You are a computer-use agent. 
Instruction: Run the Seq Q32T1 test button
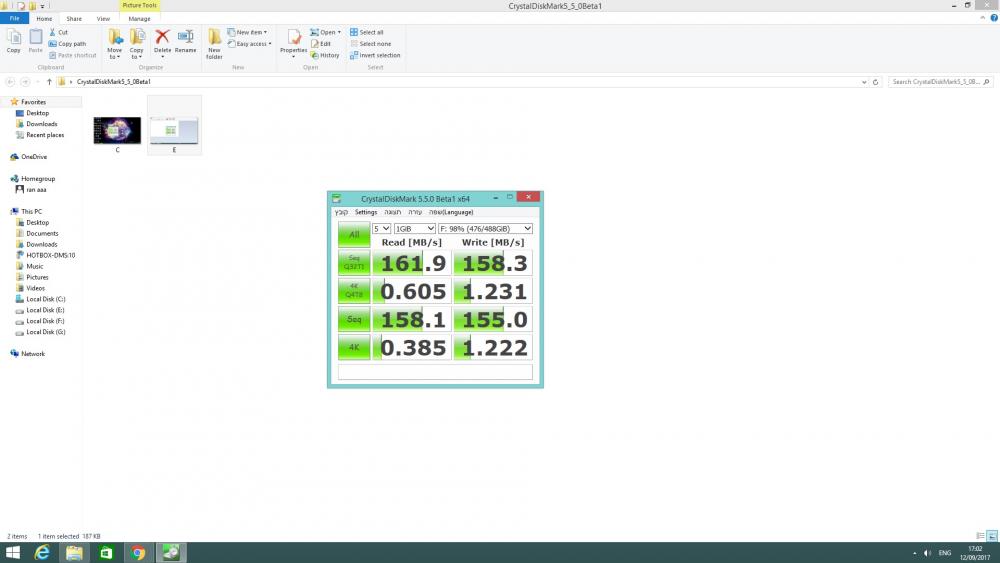tap(354, 263)
